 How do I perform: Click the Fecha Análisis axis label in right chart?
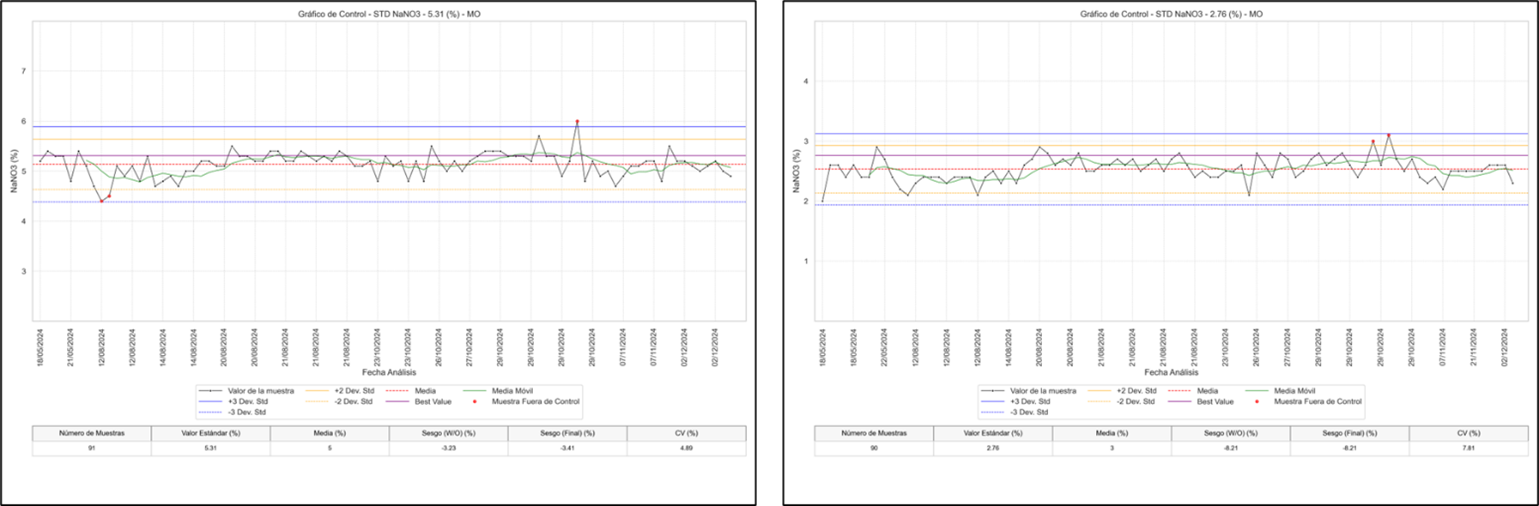(x=1171, y=371)
